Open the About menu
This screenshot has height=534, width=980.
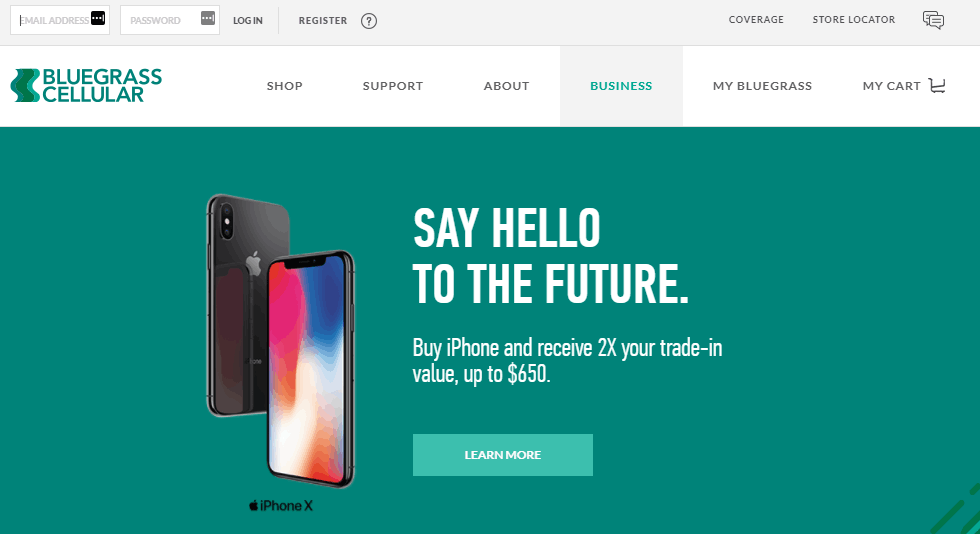point(506,86)
